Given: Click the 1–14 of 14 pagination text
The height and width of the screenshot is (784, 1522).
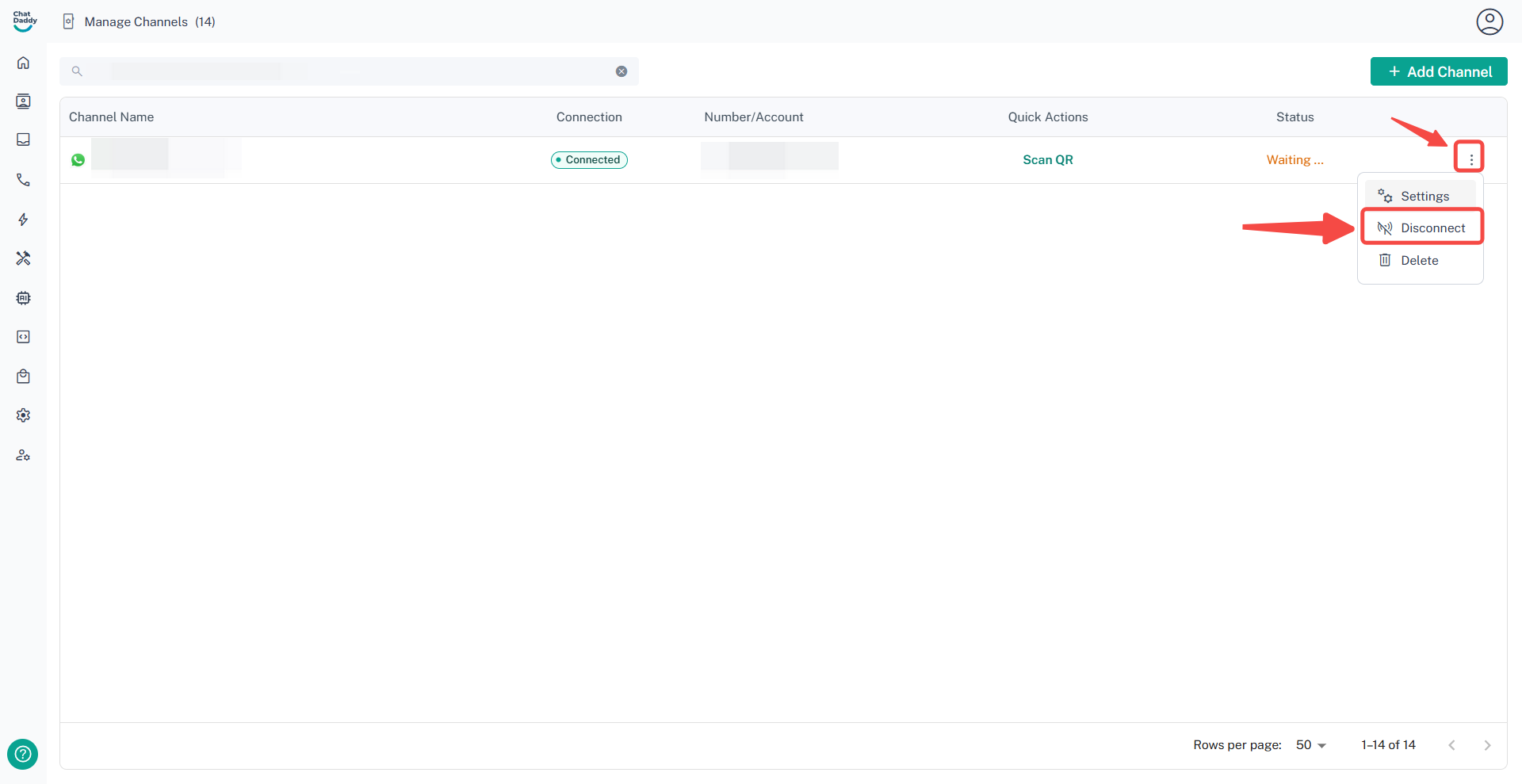Looking at the screenshot, I should tap(1388, 745).
